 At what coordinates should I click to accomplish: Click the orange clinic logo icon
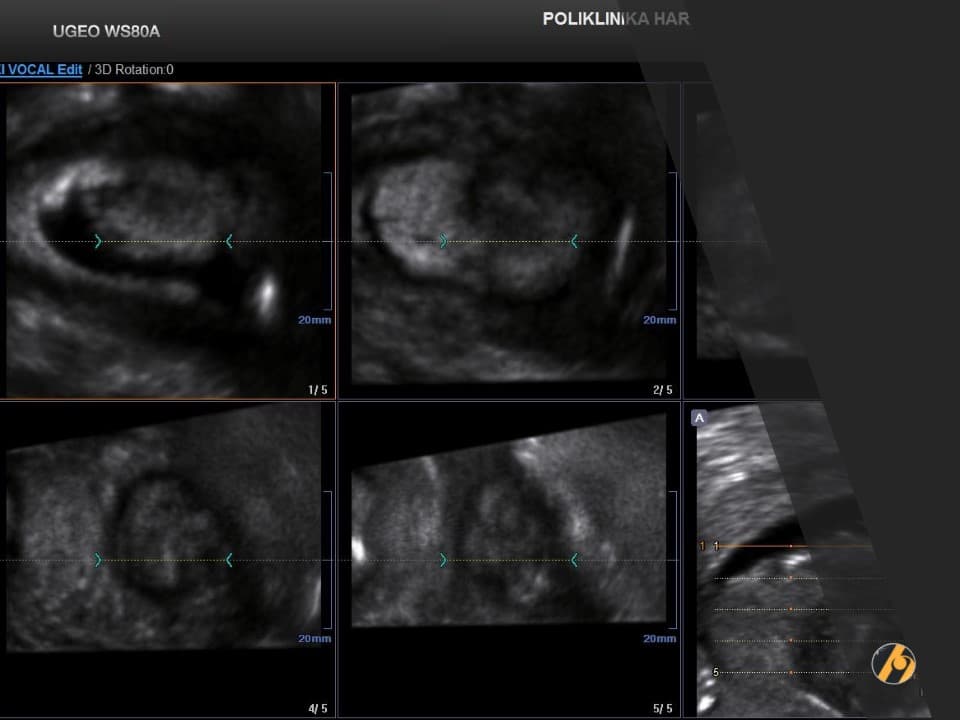[x=893, y=663]
